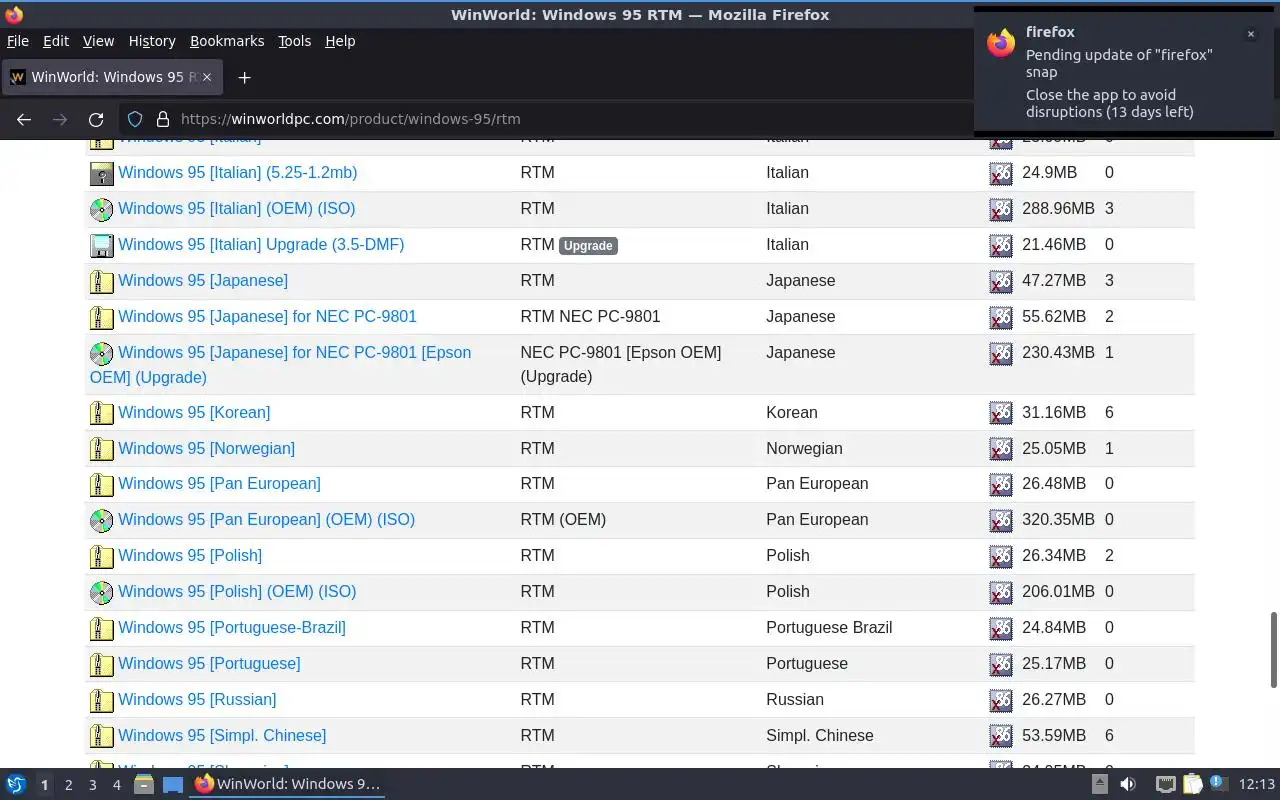Open Windows 95 [Pan European] link

(219, 483)
